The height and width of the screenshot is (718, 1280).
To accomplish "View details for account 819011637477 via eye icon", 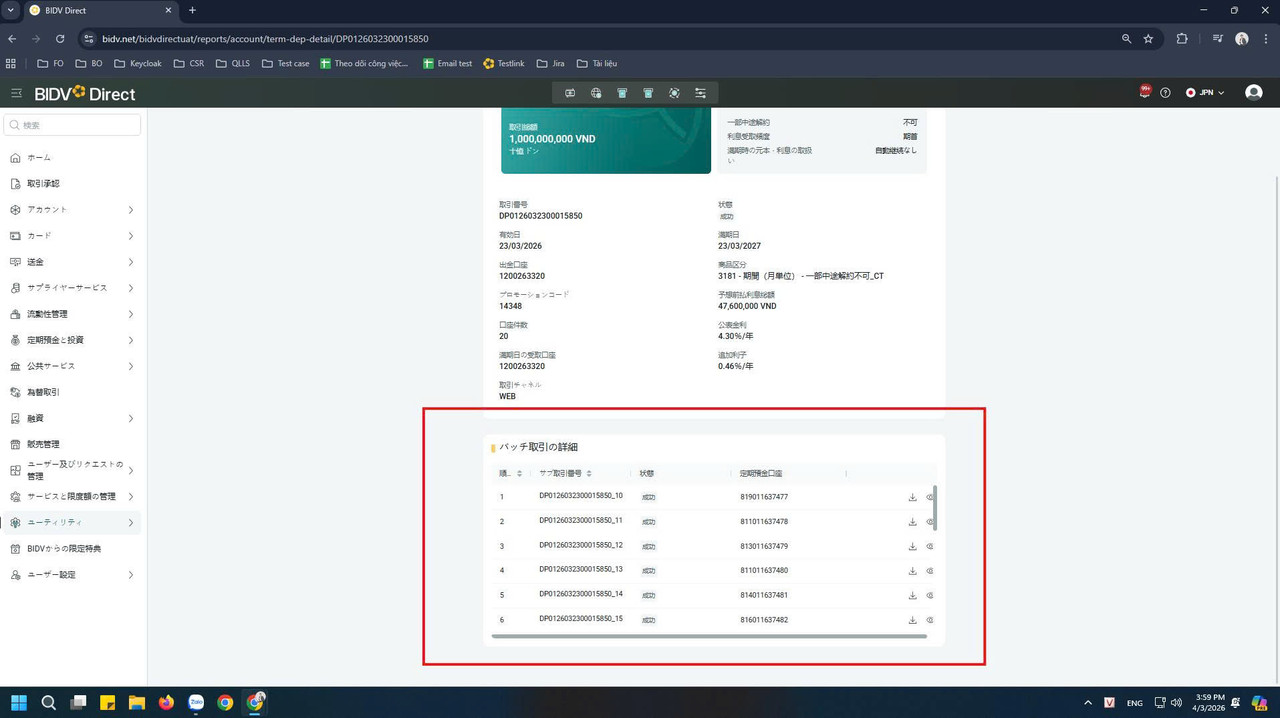I will 930,497.
